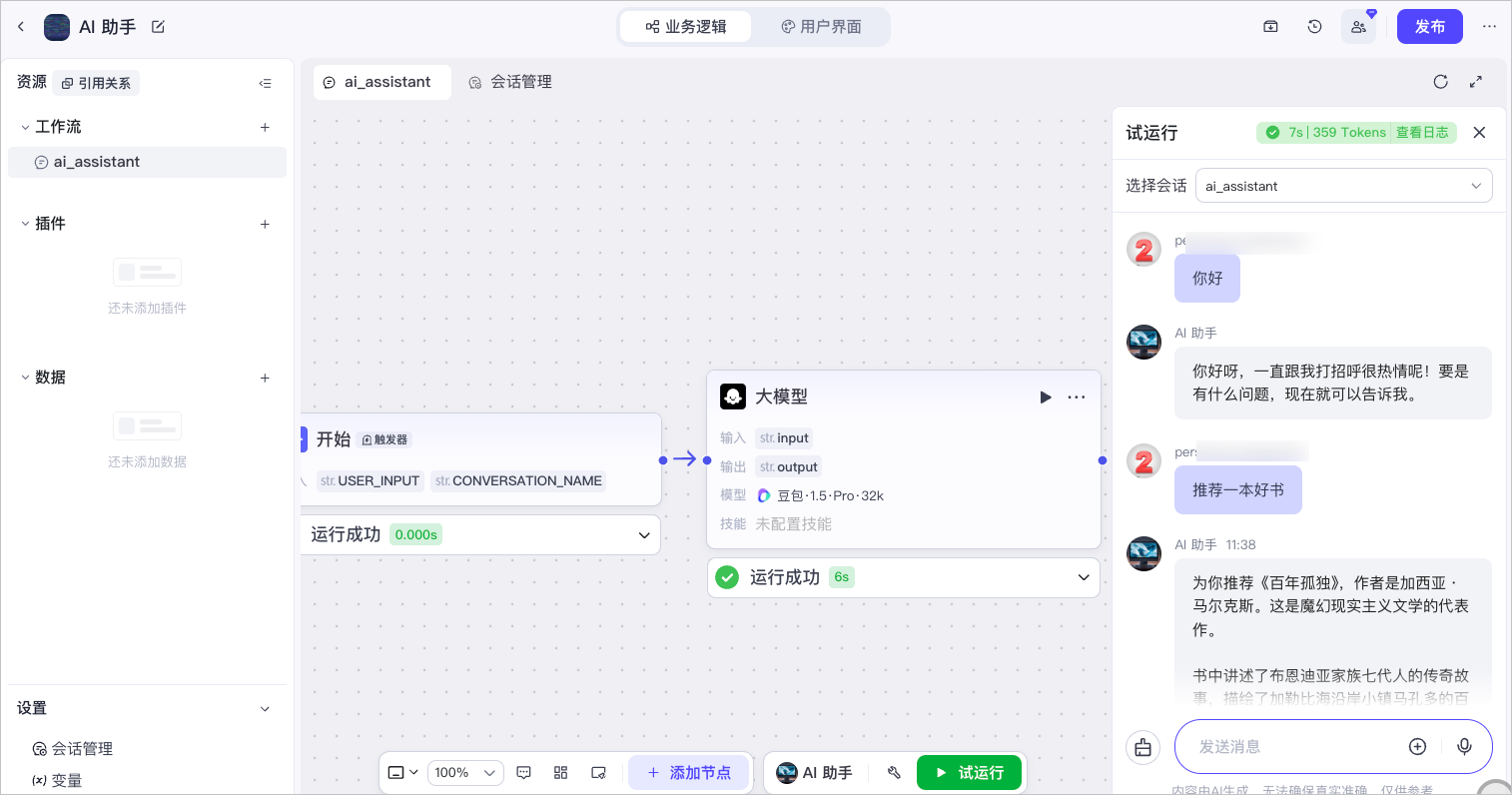Expand canvas to fullscreen
The width and height of the screenshot is (1512, 795).
tap(1476, 82)
